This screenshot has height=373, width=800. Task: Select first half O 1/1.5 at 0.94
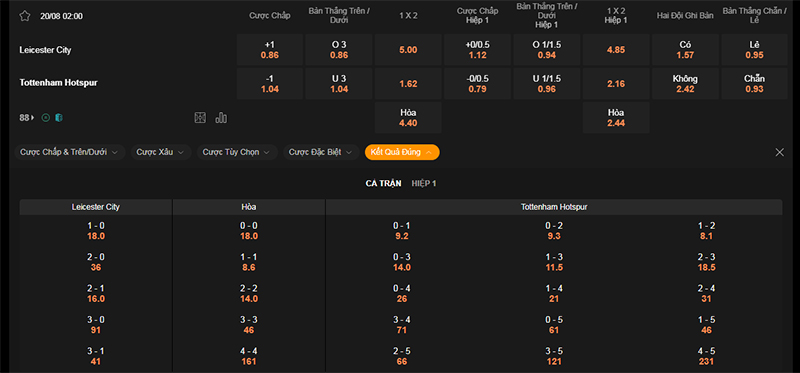pyautogui.click(x=547, y=50)
